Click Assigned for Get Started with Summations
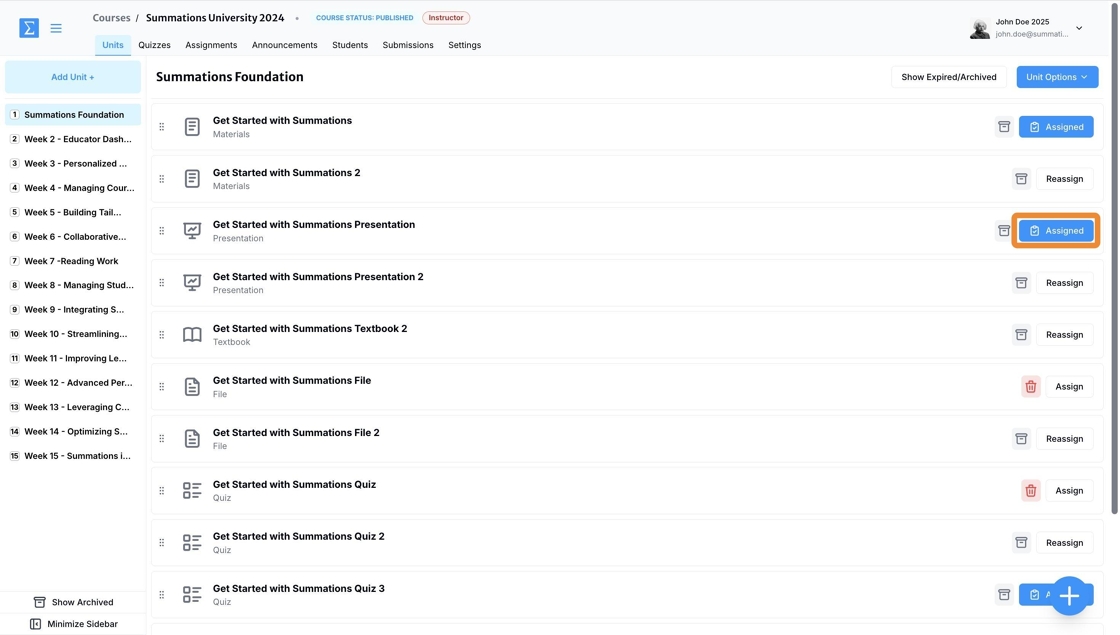 (x=1056, y=126)
